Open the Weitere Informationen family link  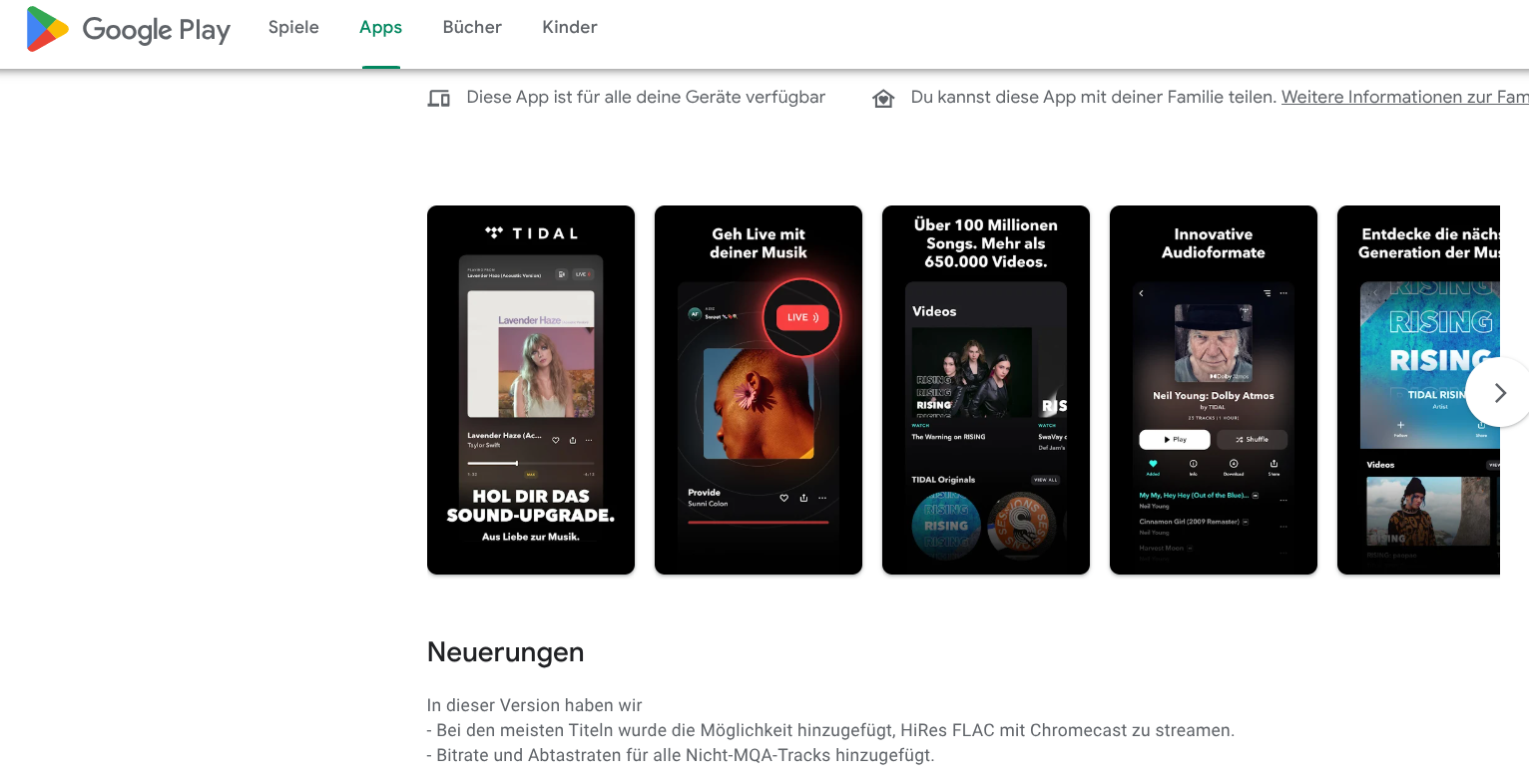[1403, 97]
